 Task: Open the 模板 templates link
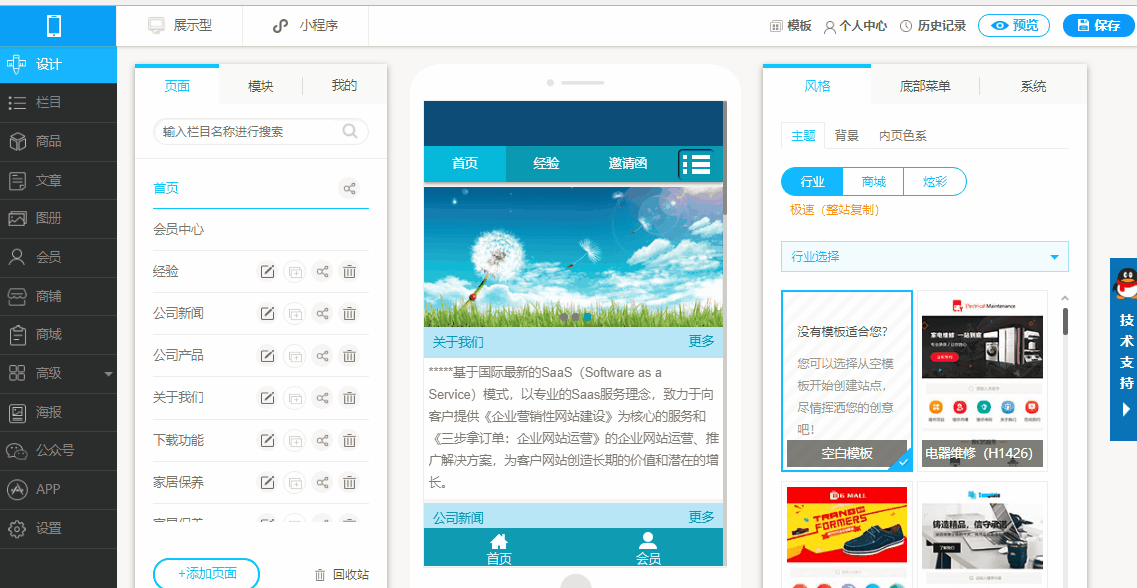click(x=790, y=26)
